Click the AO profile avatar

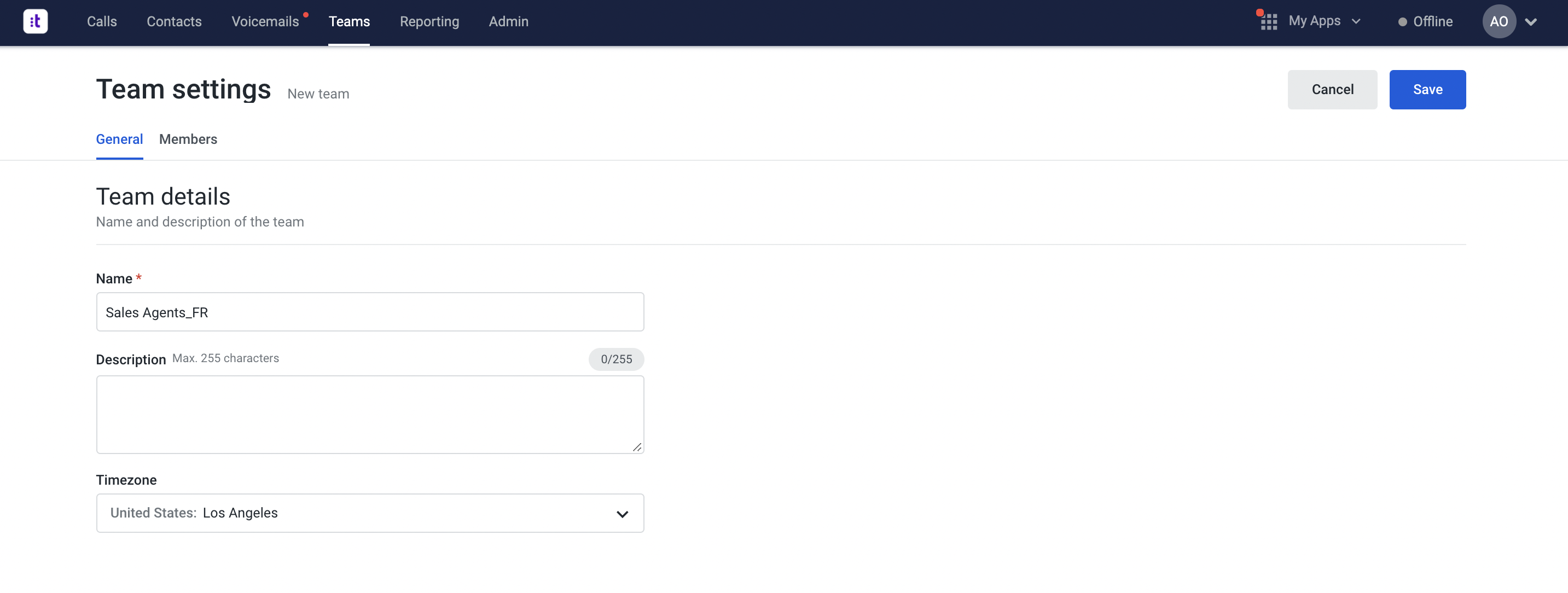point(1499,21)
